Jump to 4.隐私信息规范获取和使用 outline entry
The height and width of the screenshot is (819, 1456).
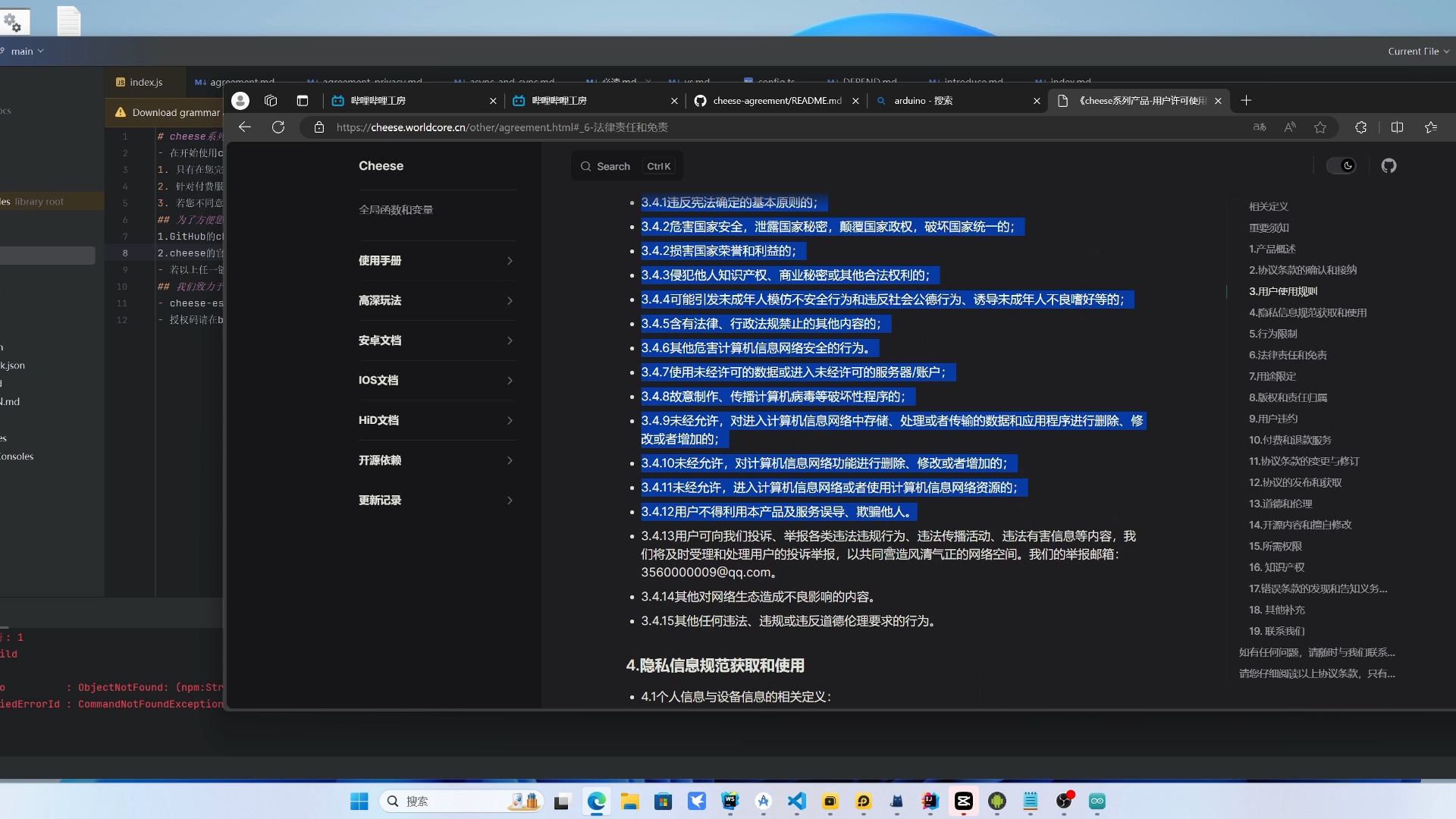coord(1308,312)
